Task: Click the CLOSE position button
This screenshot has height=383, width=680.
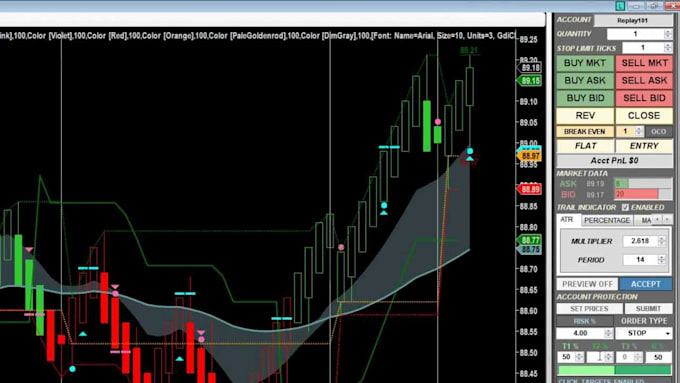Action: click(644, 116)
